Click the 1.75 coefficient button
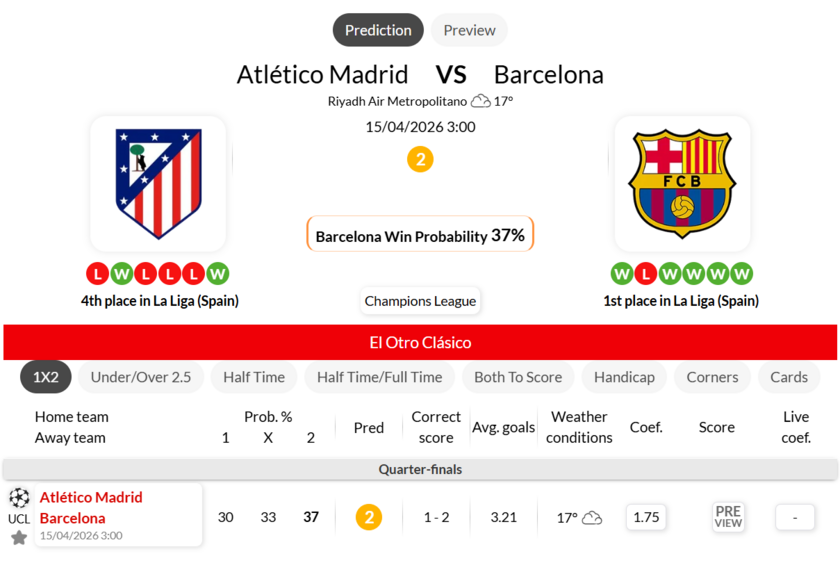840x563 pixels. pos(647,517)
